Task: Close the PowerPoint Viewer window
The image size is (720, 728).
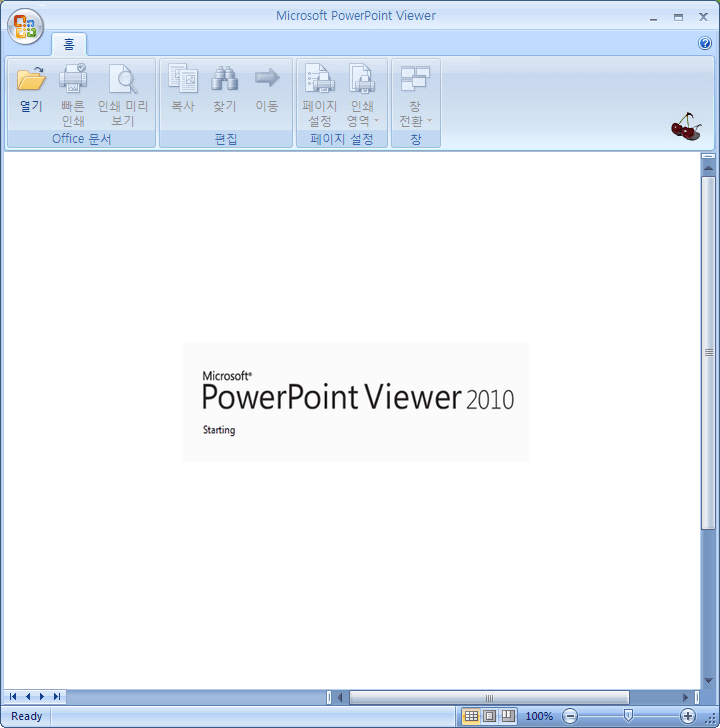Action: pos(703,17)
